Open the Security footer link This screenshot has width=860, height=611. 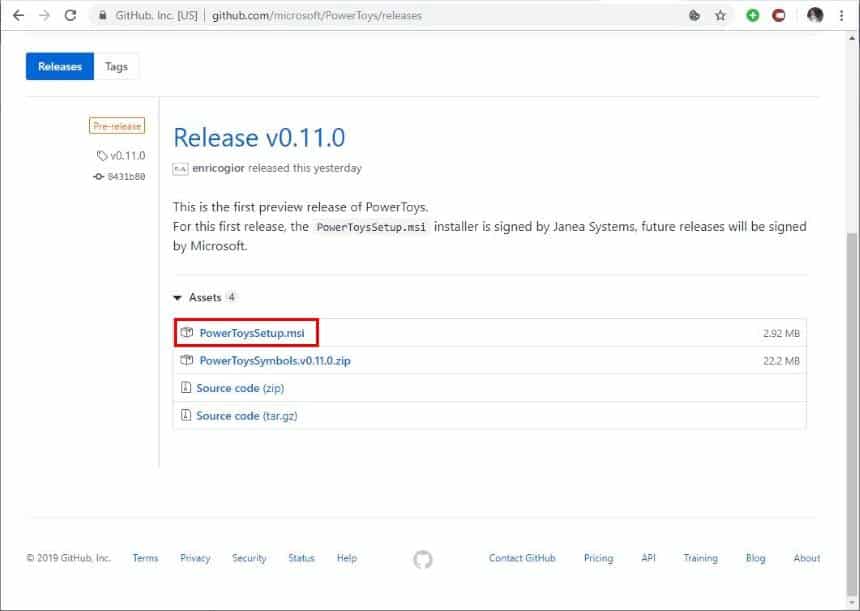point(249,558)
